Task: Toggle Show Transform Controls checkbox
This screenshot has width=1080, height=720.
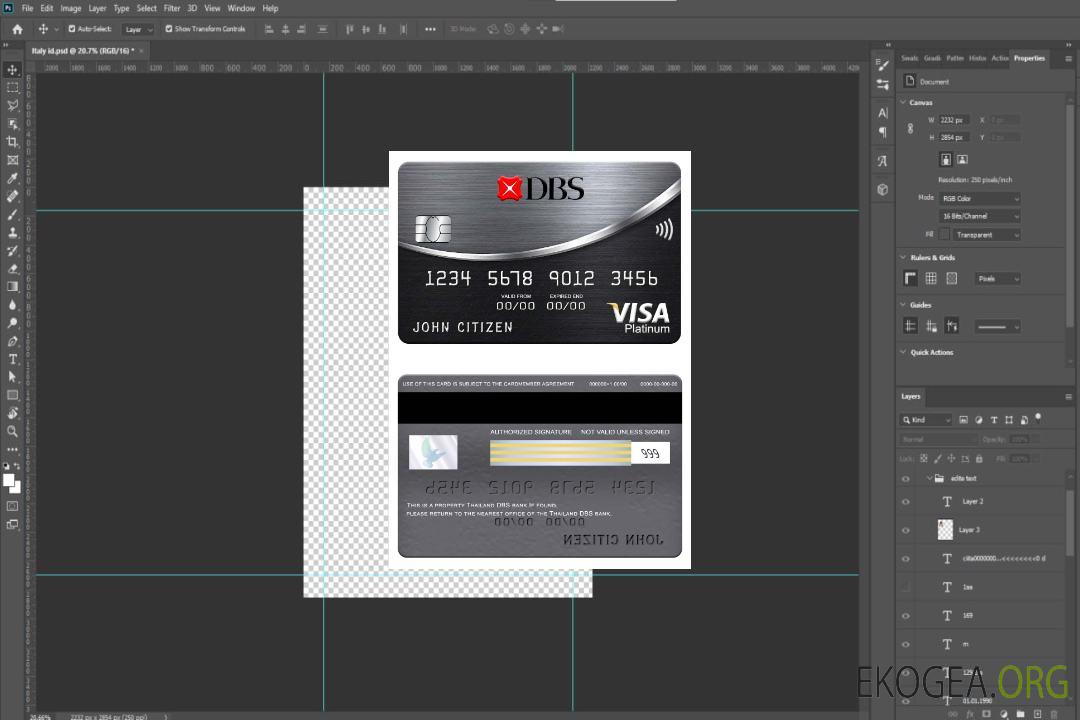Action: [169, 29]
